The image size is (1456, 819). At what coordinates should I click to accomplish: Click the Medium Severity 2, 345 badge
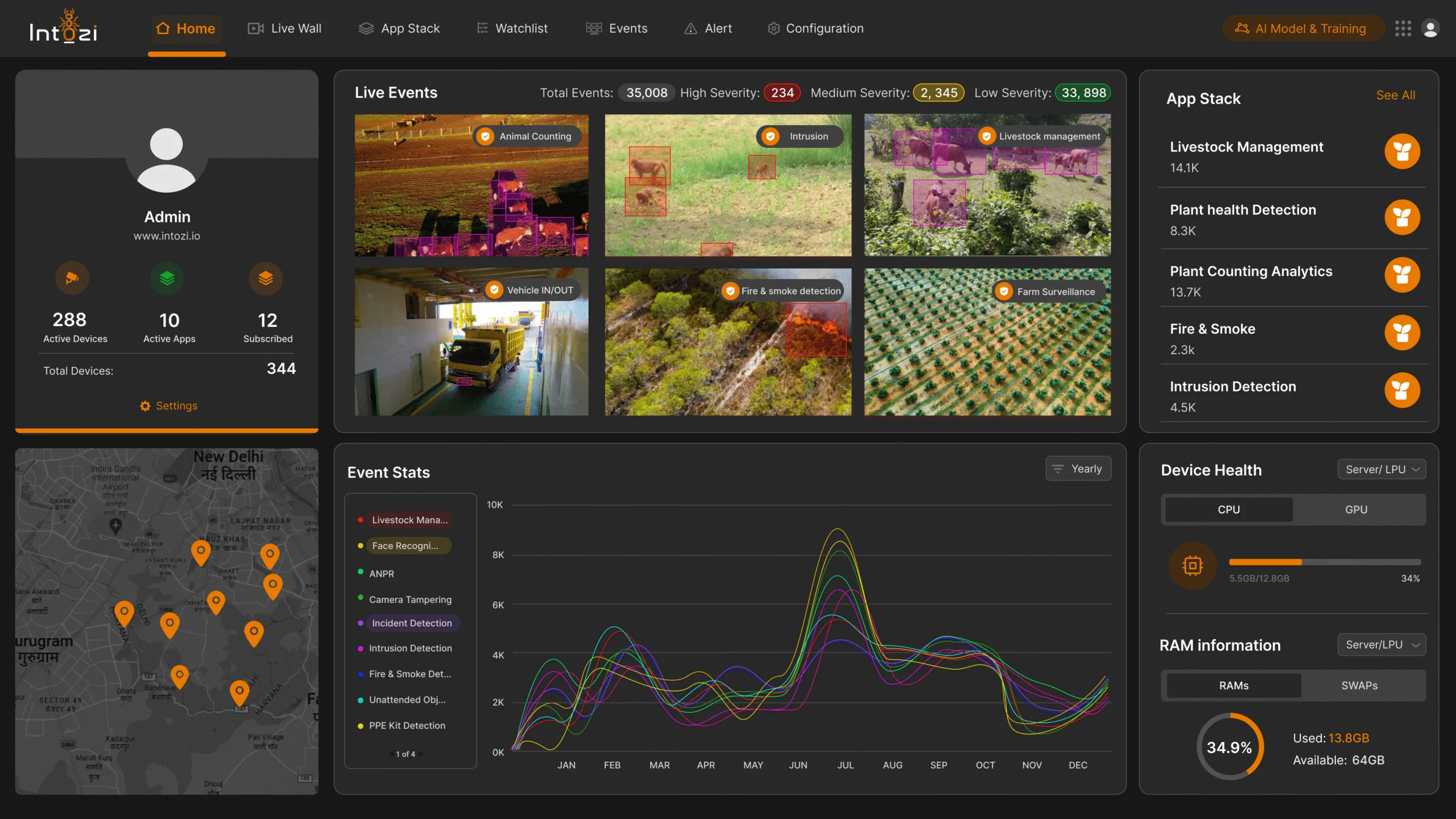tap(939, 93)
